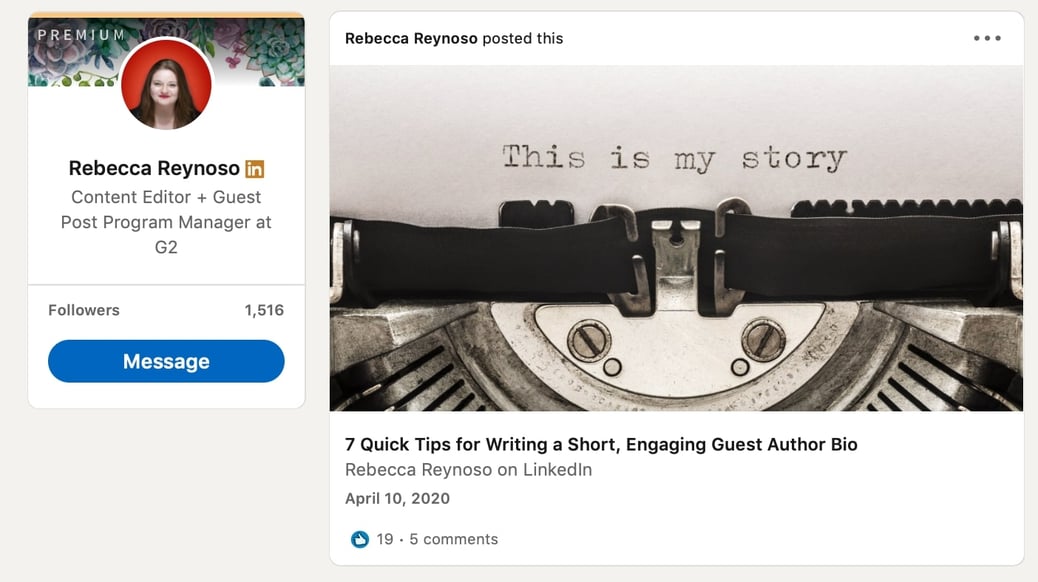Click the LinkedIn icon beside Rebecca Reynoso's name
The image size is (1038, 582).
click(x=254, y=168)
